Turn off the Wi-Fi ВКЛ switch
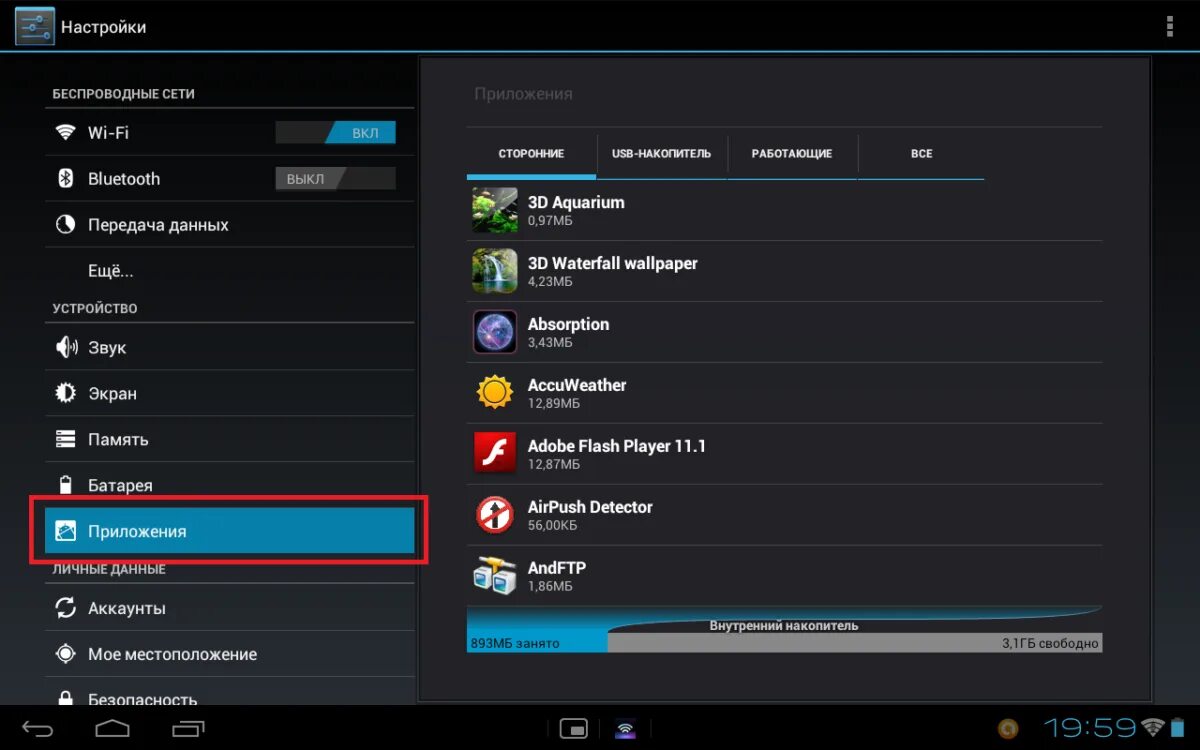Screen dimensions: 1200x750 [336, 132]
